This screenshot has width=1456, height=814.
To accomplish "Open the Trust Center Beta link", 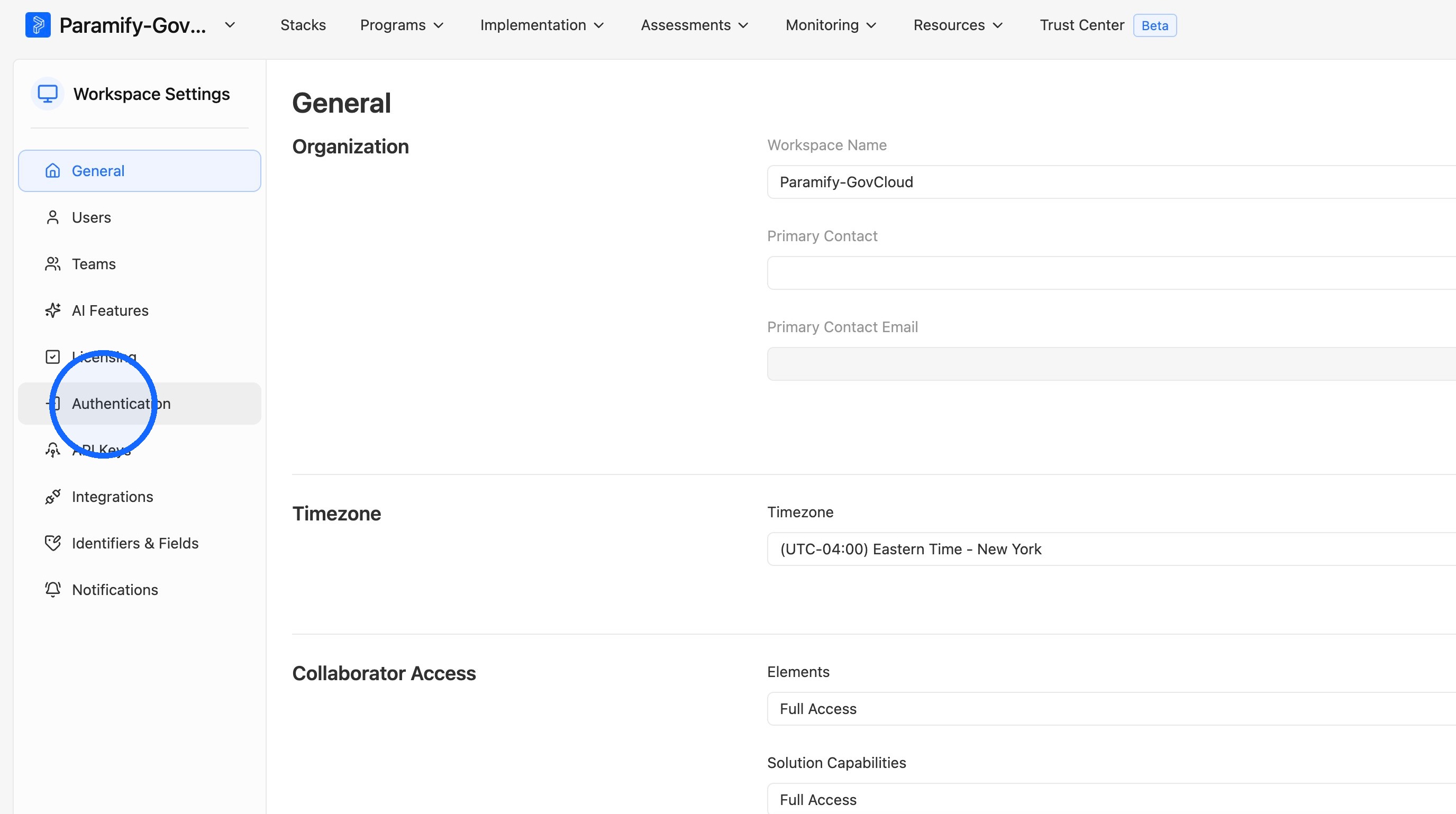I will coord(1108,25).
